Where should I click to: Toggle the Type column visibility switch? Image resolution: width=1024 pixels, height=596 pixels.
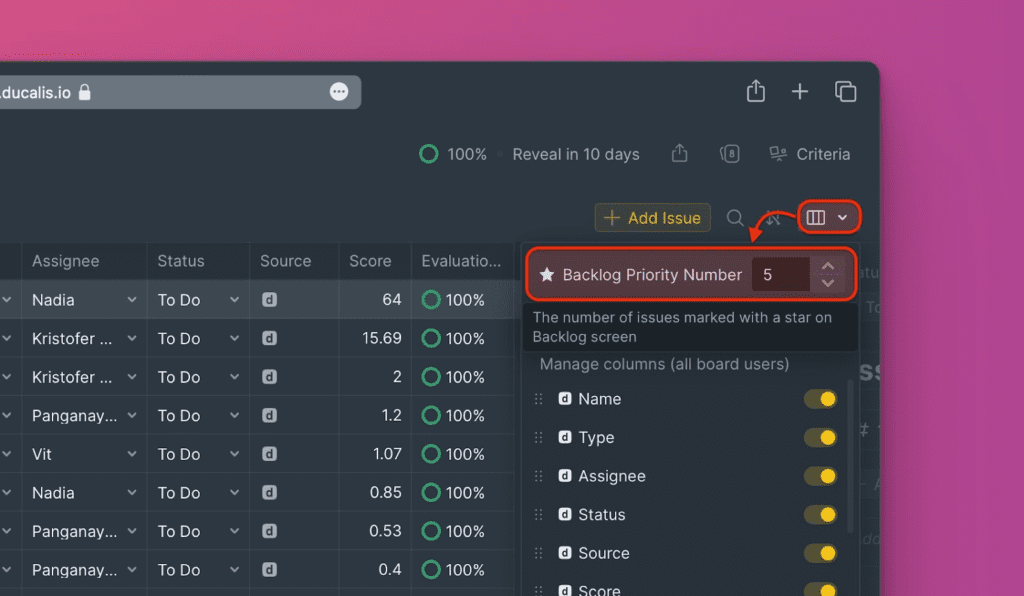pos(821,438)
